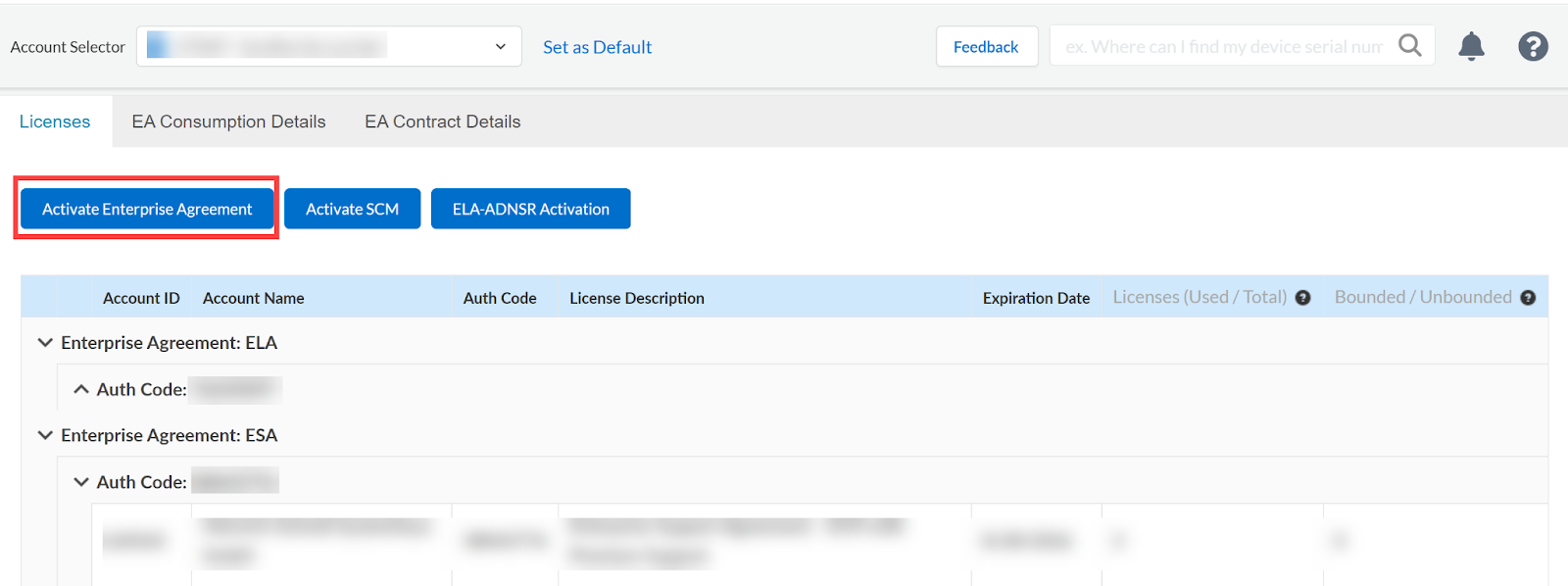Expand the ELA Auth Code row
Screen dimensions: 1568x586
(x=81, y=390)
